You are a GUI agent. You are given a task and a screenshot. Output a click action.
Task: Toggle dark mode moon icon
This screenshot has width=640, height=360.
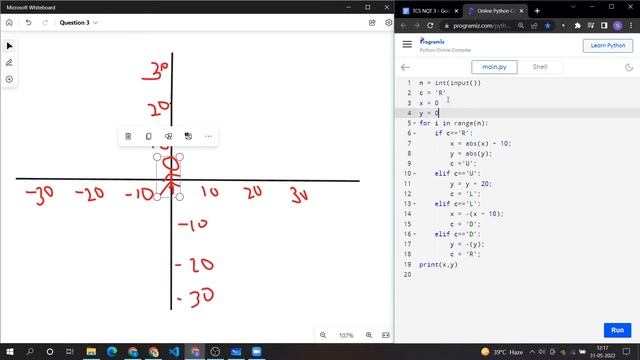click(x=629, y=67)
